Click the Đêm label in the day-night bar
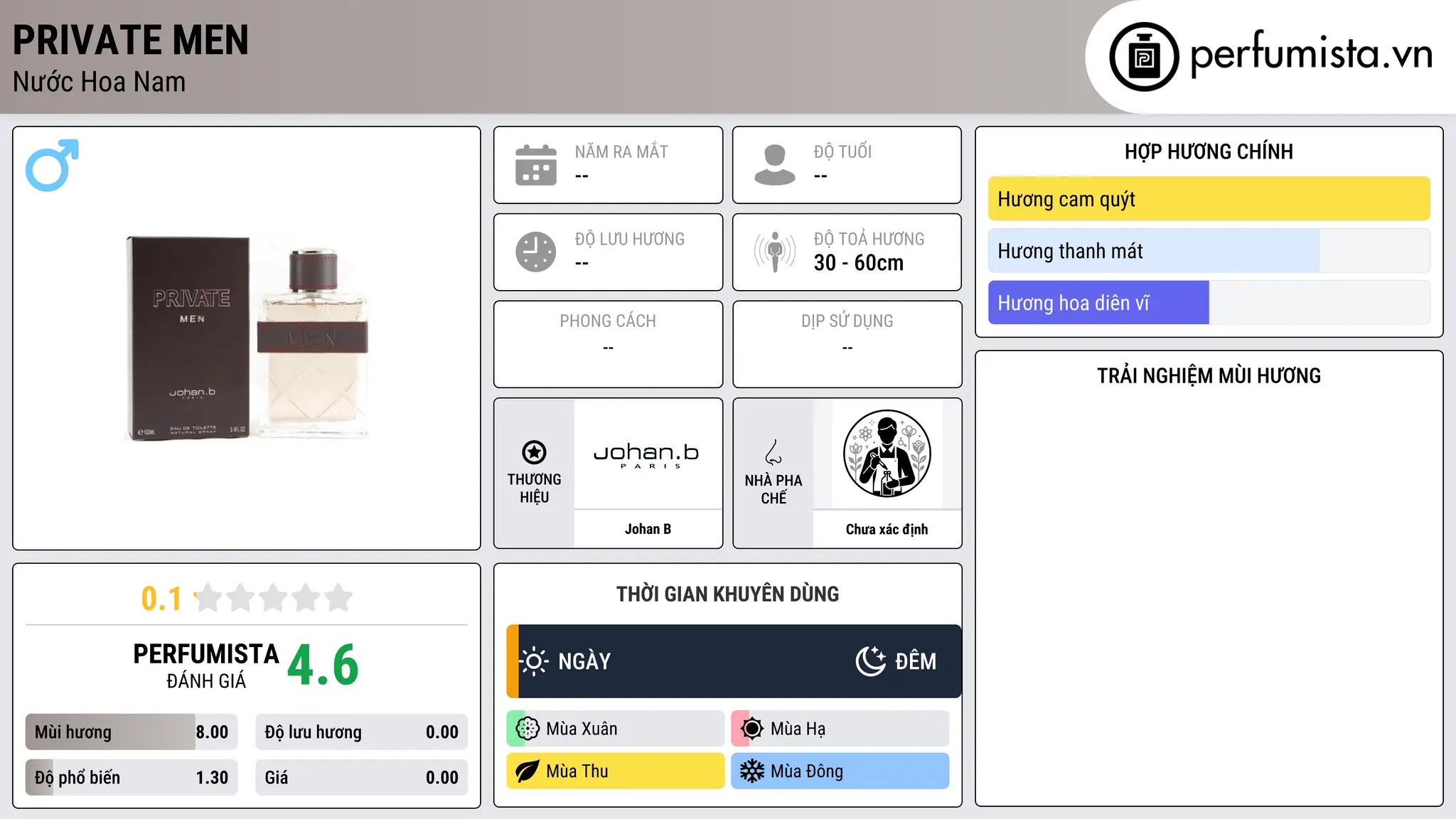The image size is (1456, 819). click(916, 661)
